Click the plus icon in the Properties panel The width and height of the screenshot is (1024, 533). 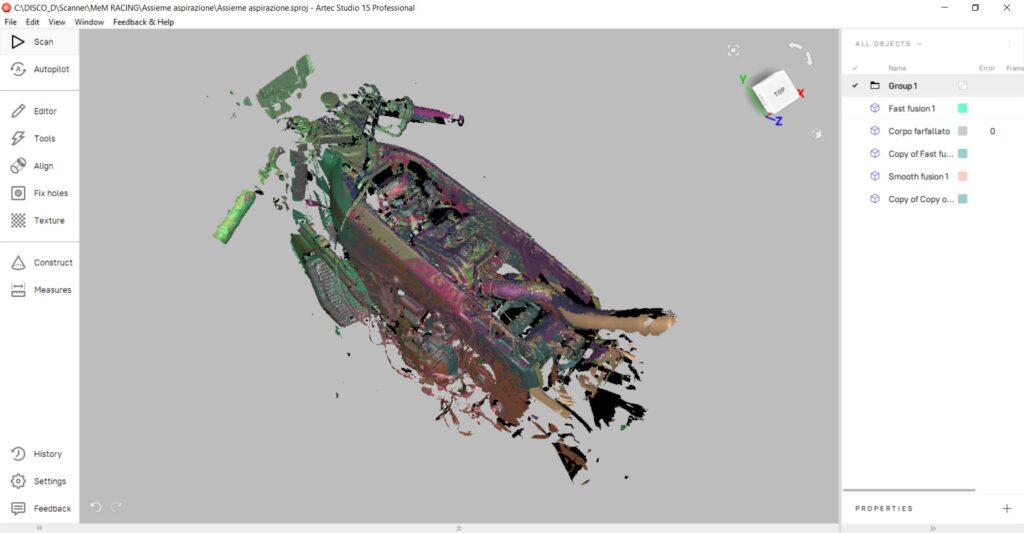coord(1007,508)
